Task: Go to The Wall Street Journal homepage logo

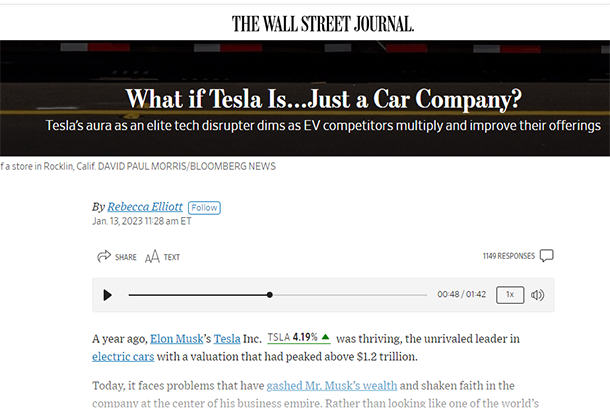Action: tap(323, 24)
